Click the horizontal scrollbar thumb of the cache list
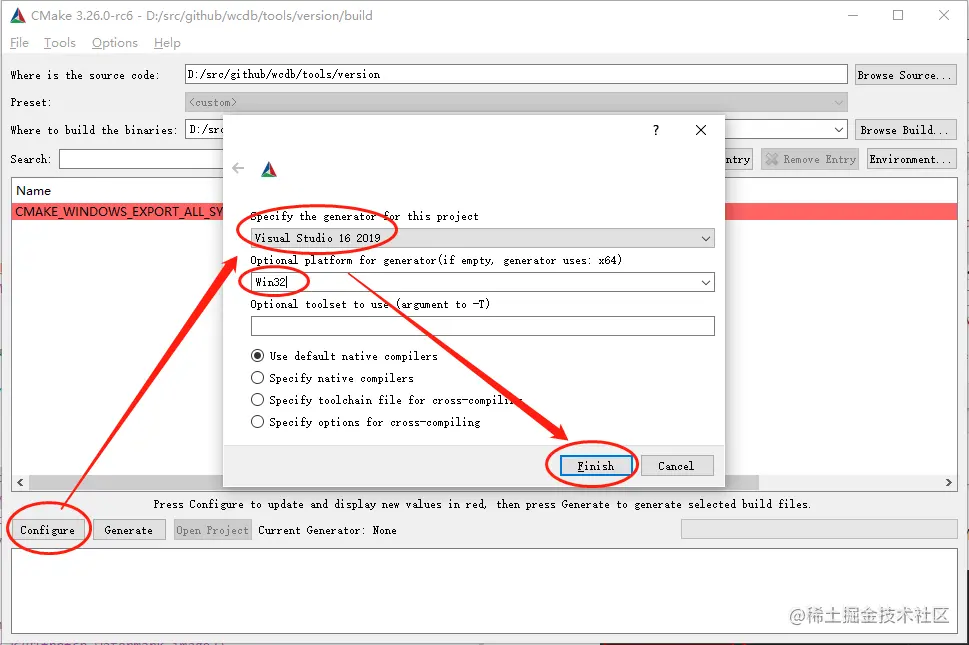The image size is (969, 645). click(x=394, y=483)
